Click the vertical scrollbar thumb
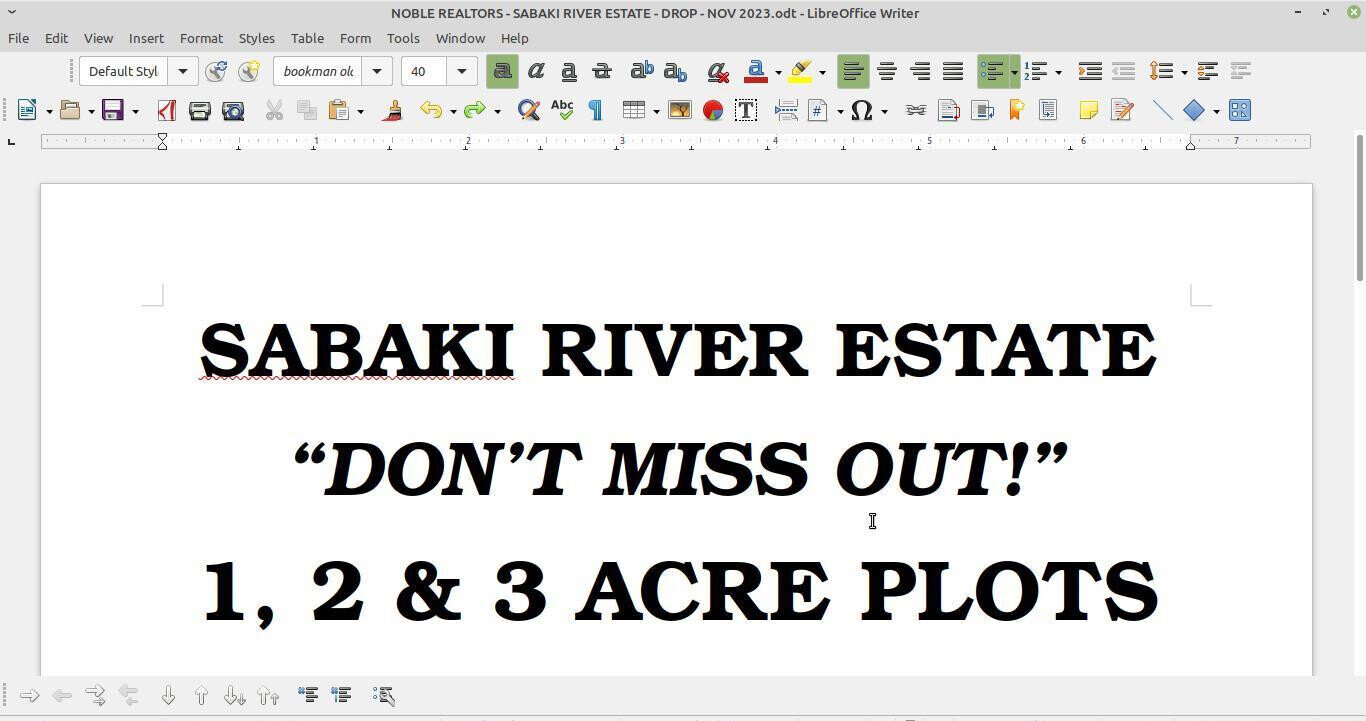Image resolution: width=1366 pixels, height=721 pixels. tap(1359, 207)
